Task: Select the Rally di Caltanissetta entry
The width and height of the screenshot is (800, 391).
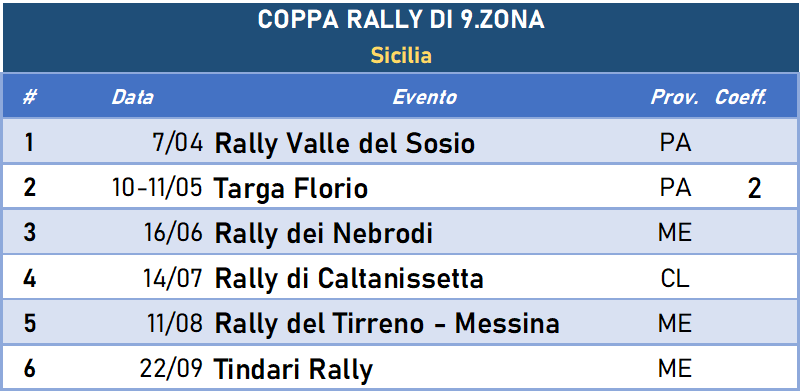Action: [349, 279]
